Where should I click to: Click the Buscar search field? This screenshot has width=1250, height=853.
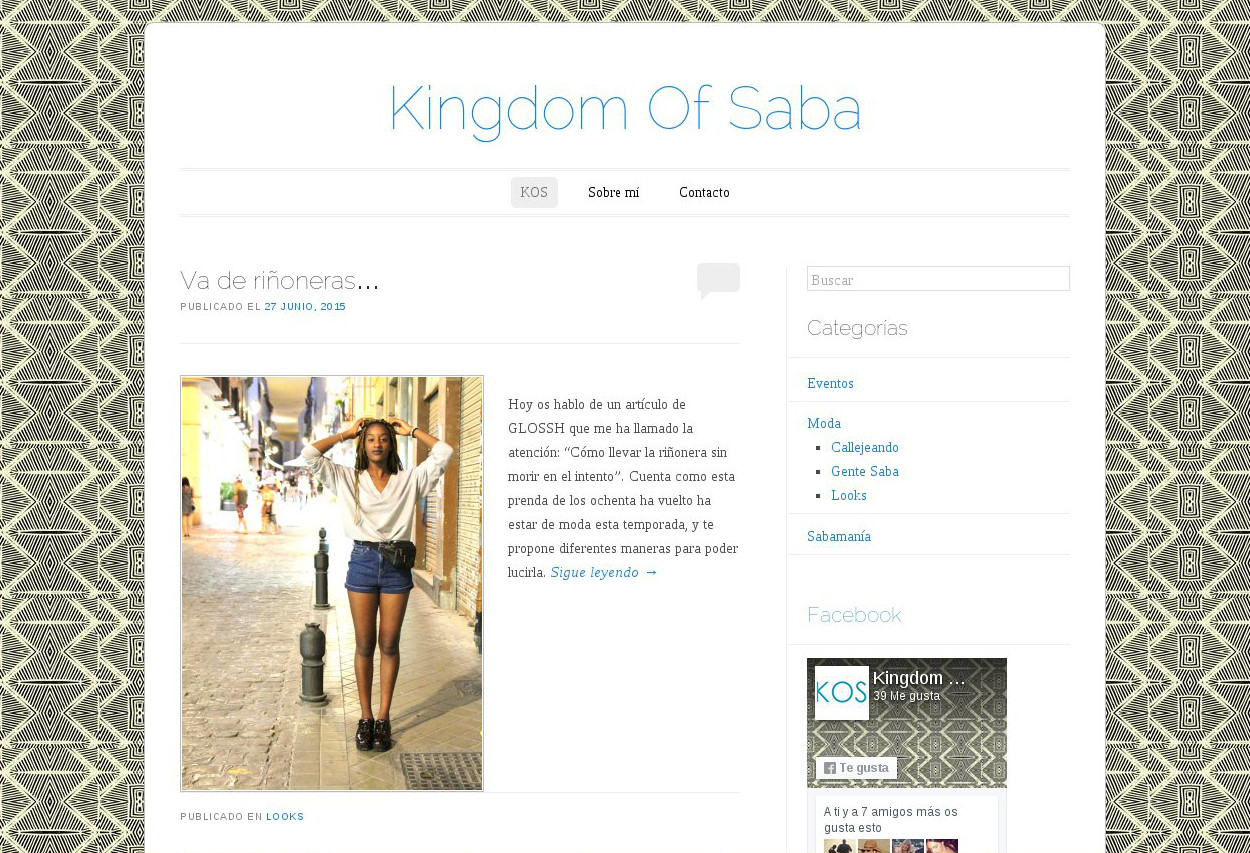point(938,279)
